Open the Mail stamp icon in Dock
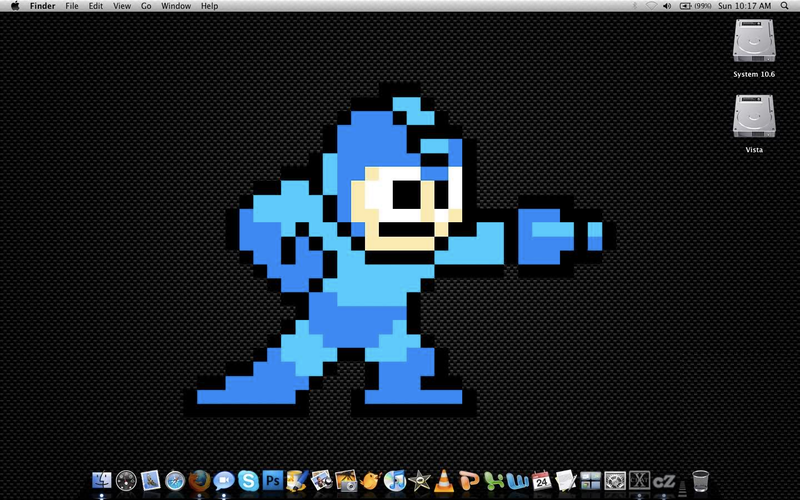800x500 pixels. point(151,481)
